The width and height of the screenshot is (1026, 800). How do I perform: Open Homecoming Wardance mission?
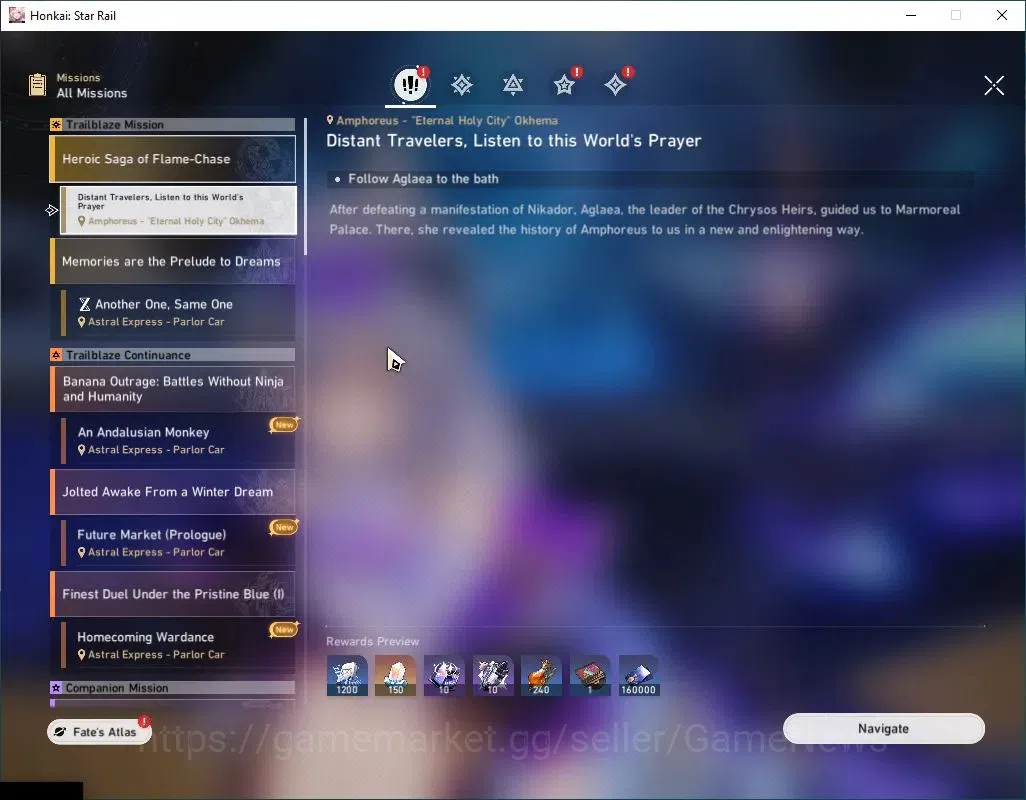(178, 645)
